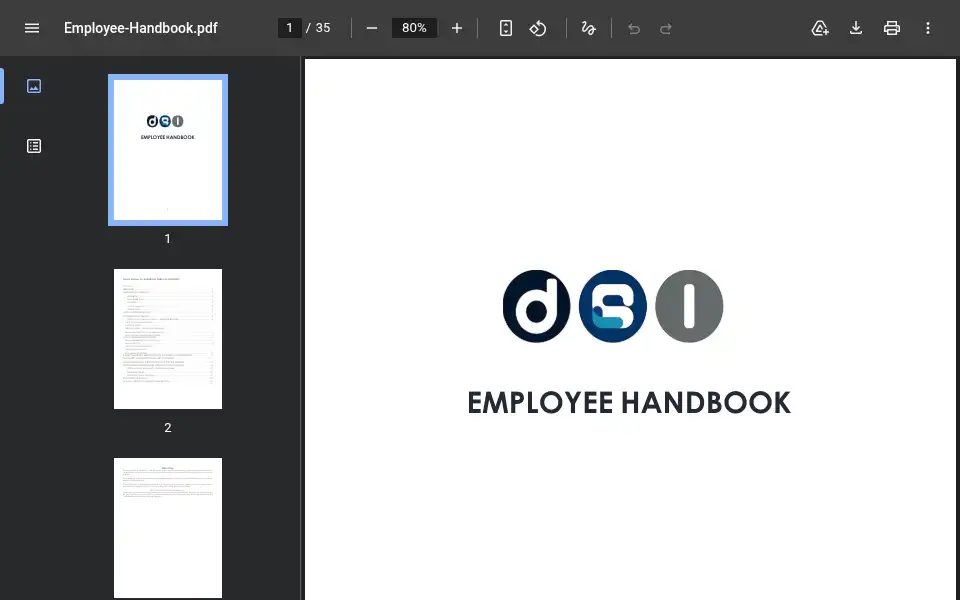Download the Employee-Handbook PDF
960x600 pixels.
click(x=856, y=28)
